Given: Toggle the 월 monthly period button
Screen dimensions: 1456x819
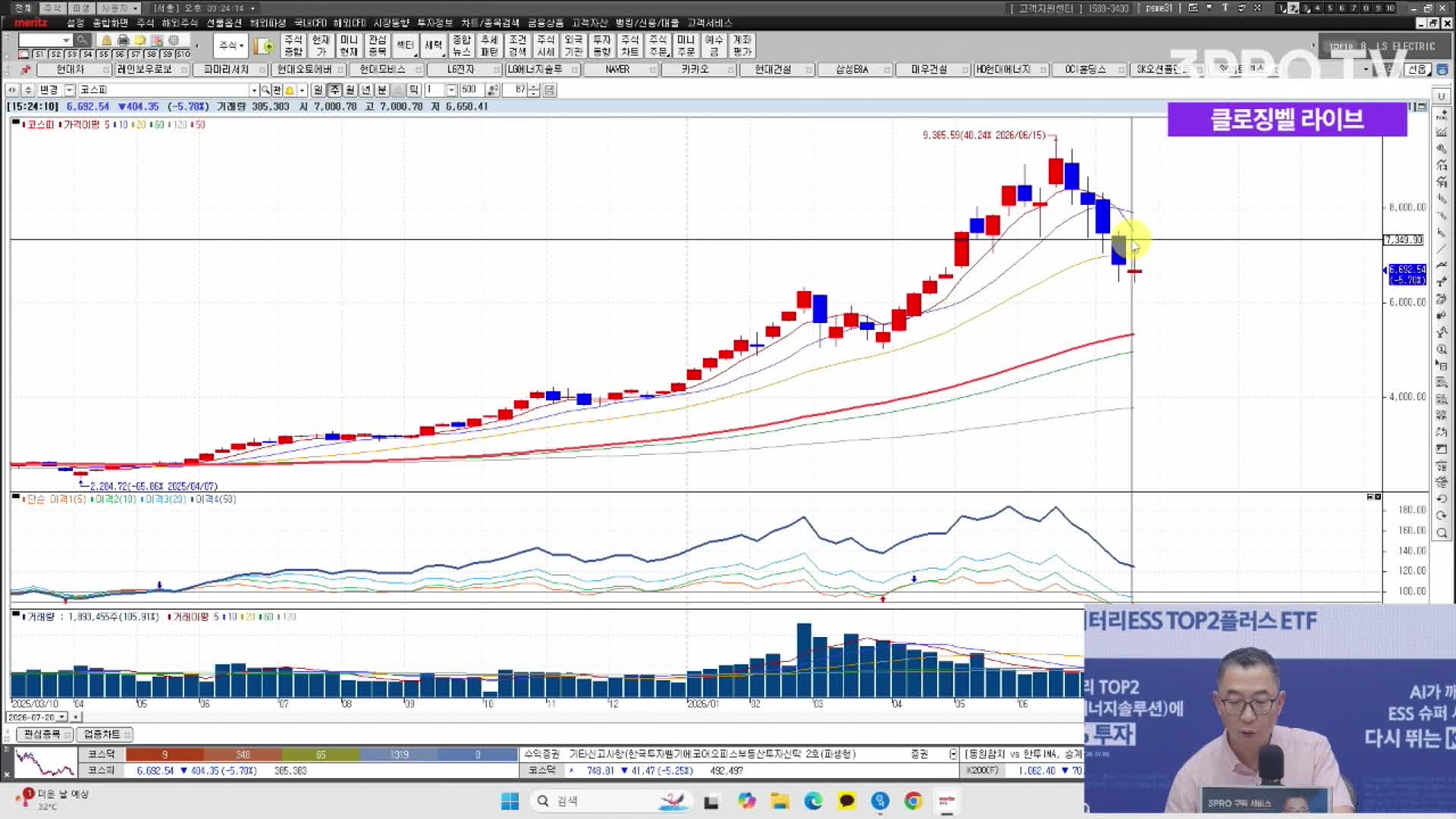Looking at the screenshot, I should (350, 90).
